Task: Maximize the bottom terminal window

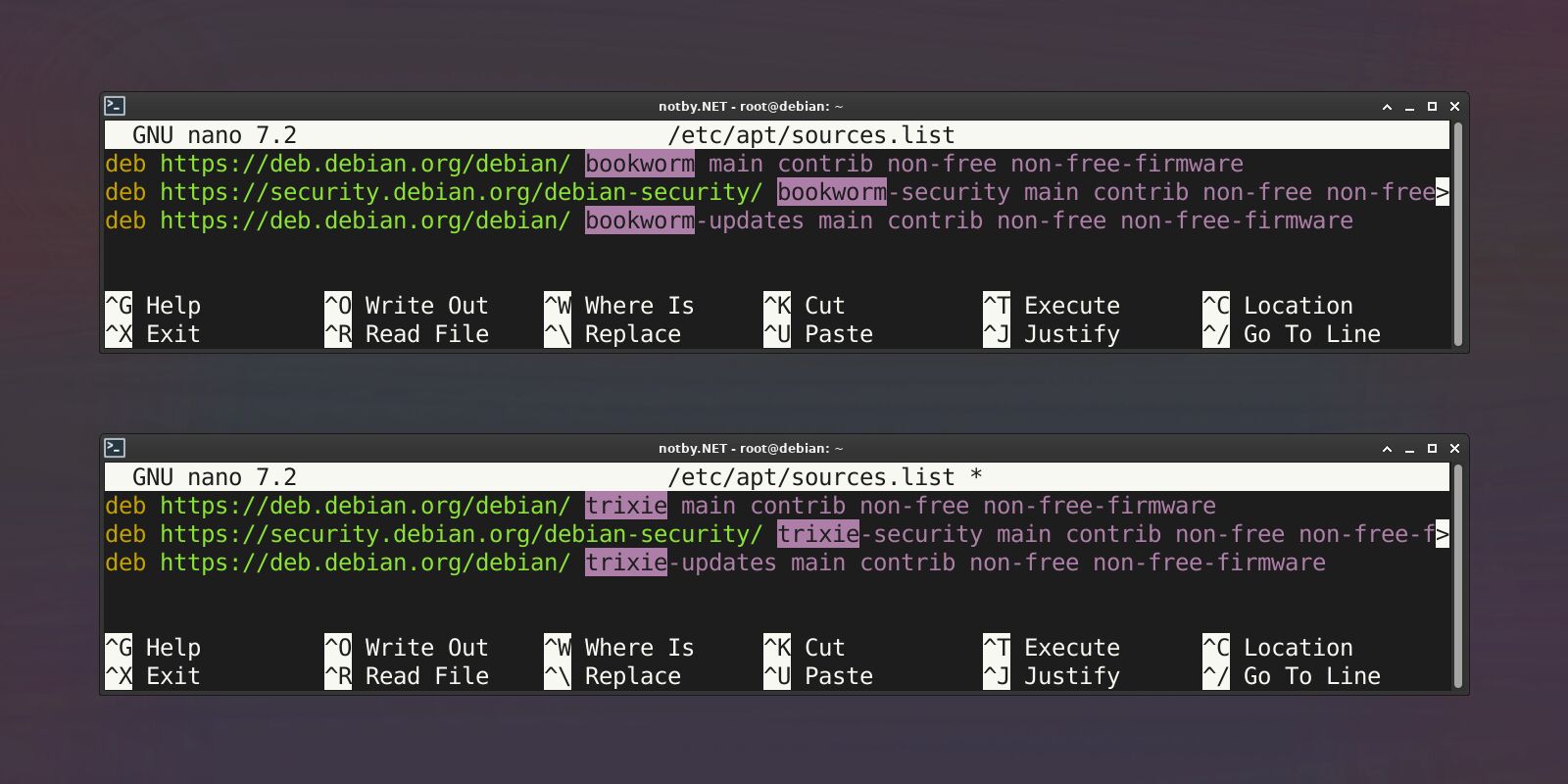Action: tap(1432, 449)
